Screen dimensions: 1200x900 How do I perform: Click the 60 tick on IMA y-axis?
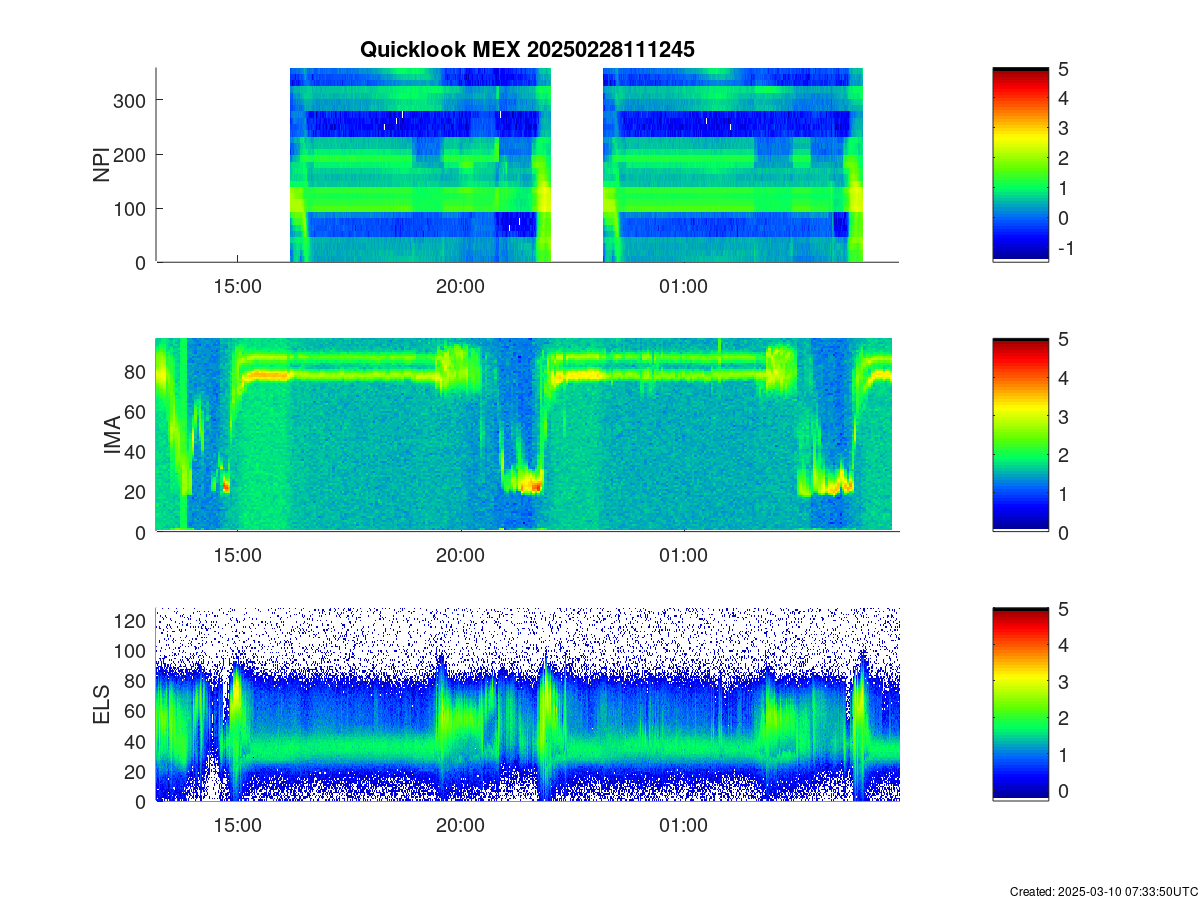click(134, 411)
